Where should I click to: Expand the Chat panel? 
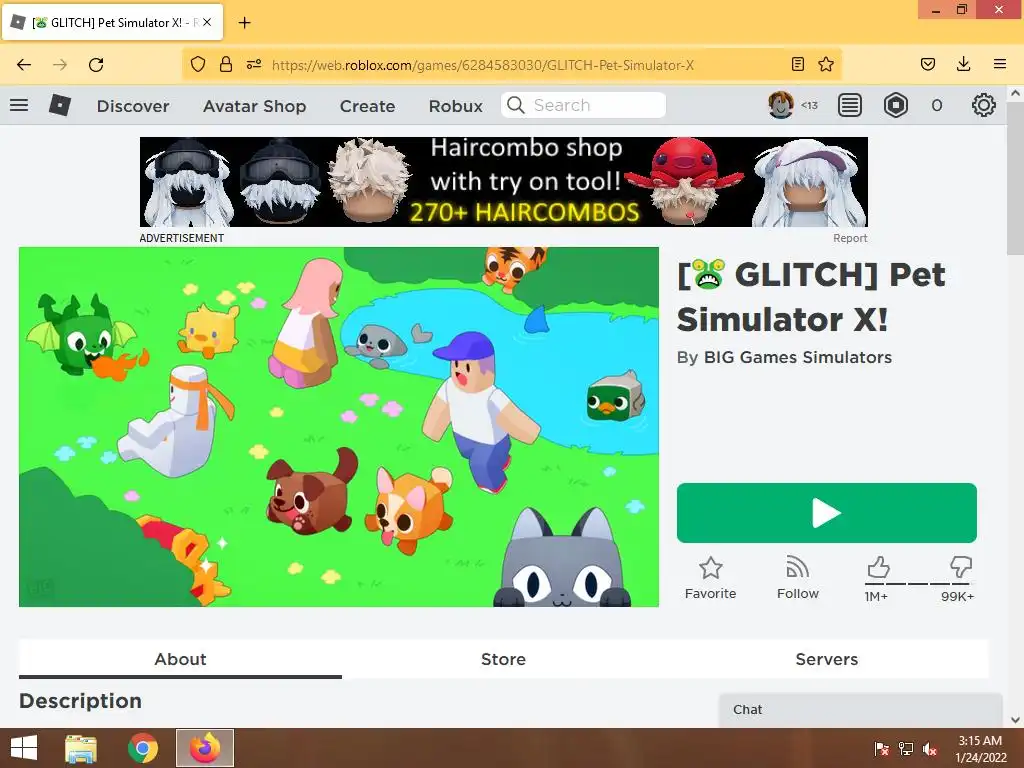tap(861, 710)
